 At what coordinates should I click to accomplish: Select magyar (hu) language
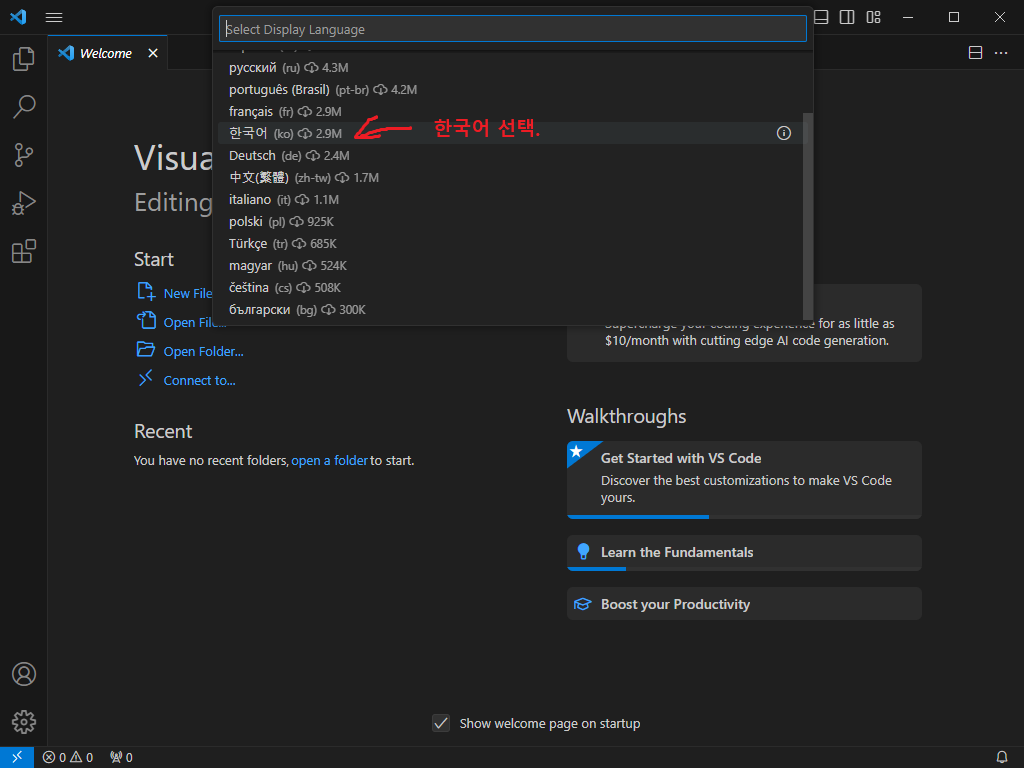pyautogui.click(x=513, y=265)
